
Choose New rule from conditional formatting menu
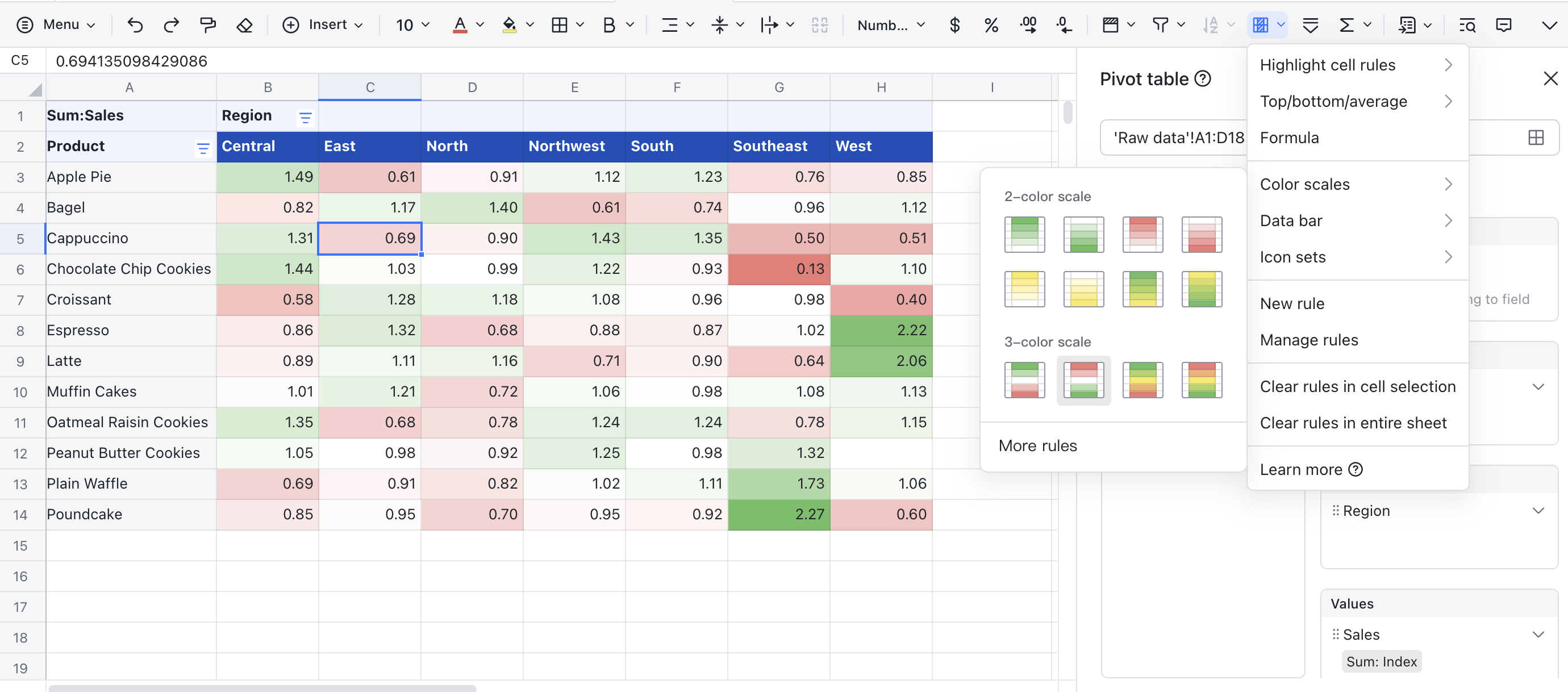(x=1292, y=303)
